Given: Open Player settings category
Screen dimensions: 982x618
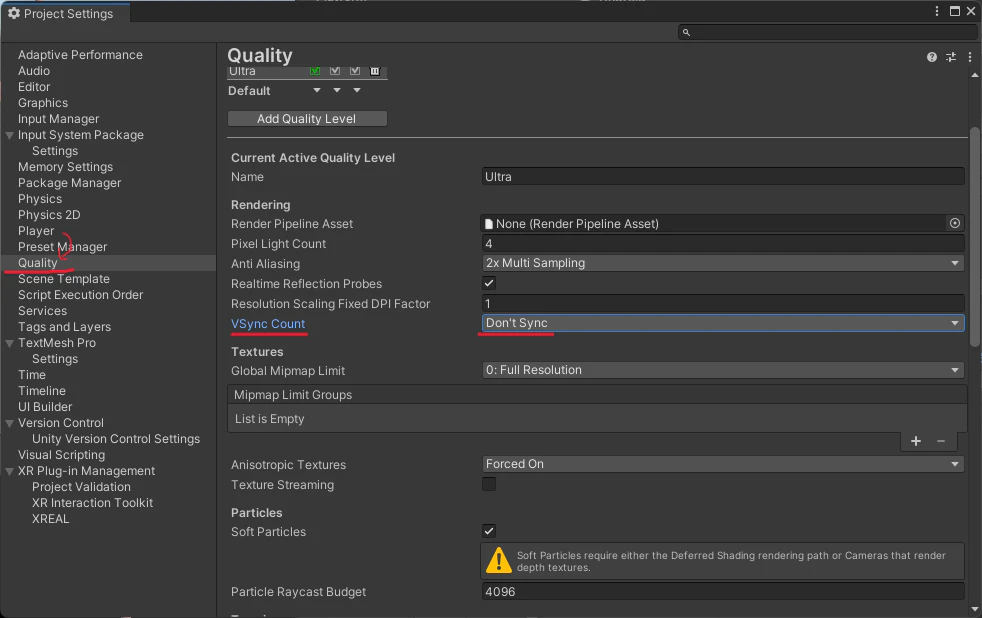Looking at the screenshot, I should (36, 231).
